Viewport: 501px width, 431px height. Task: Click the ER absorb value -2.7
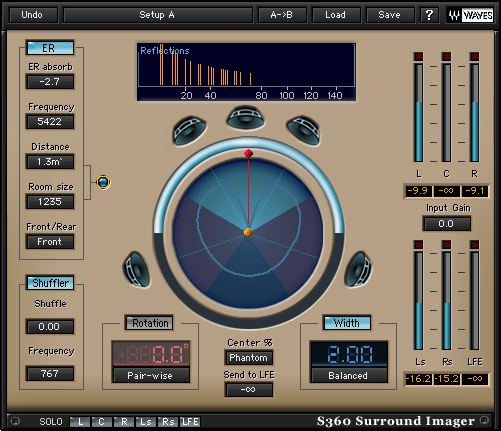click(x=50, y=82)
